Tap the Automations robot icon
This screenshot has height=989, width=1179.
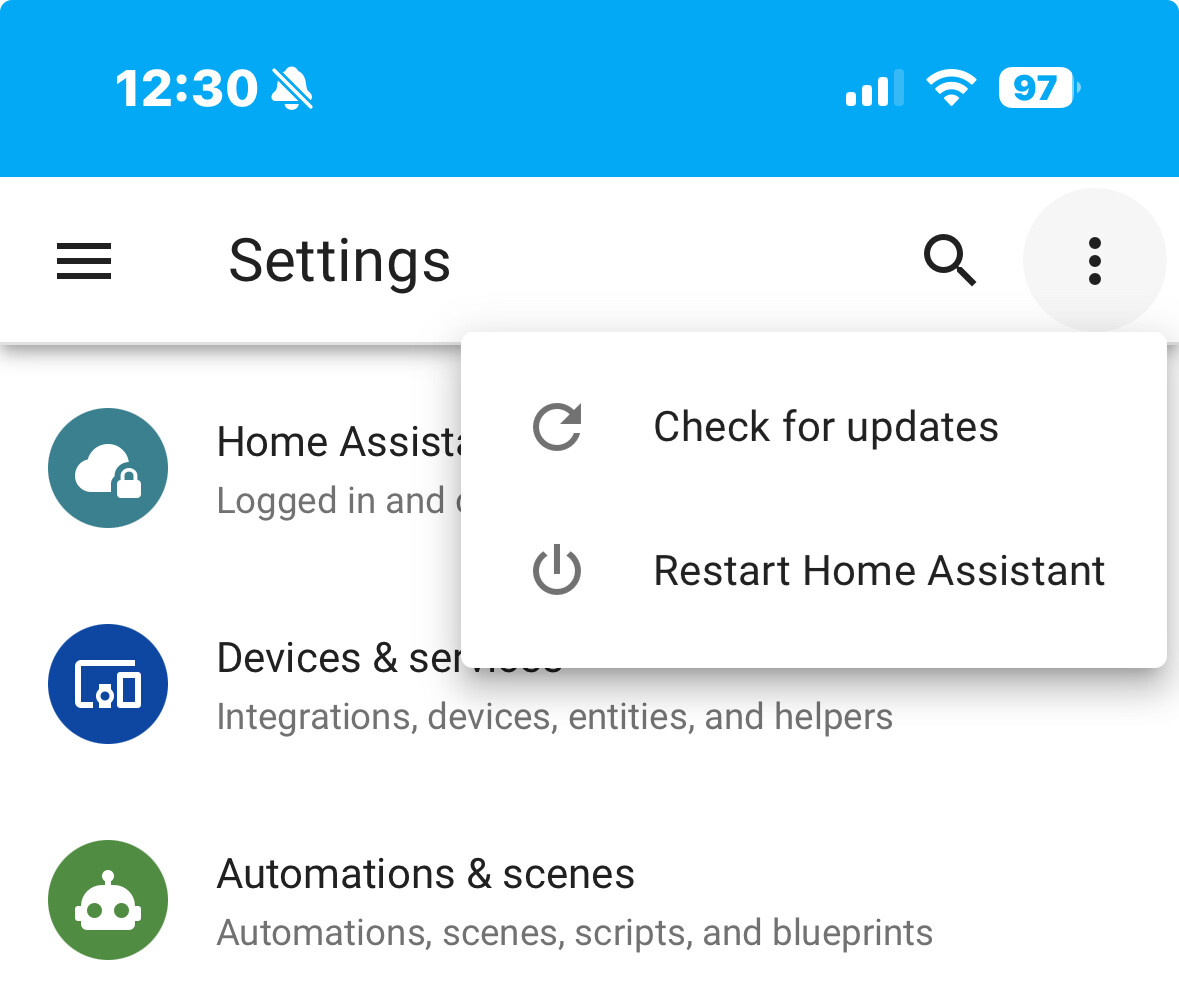(108, 900)
